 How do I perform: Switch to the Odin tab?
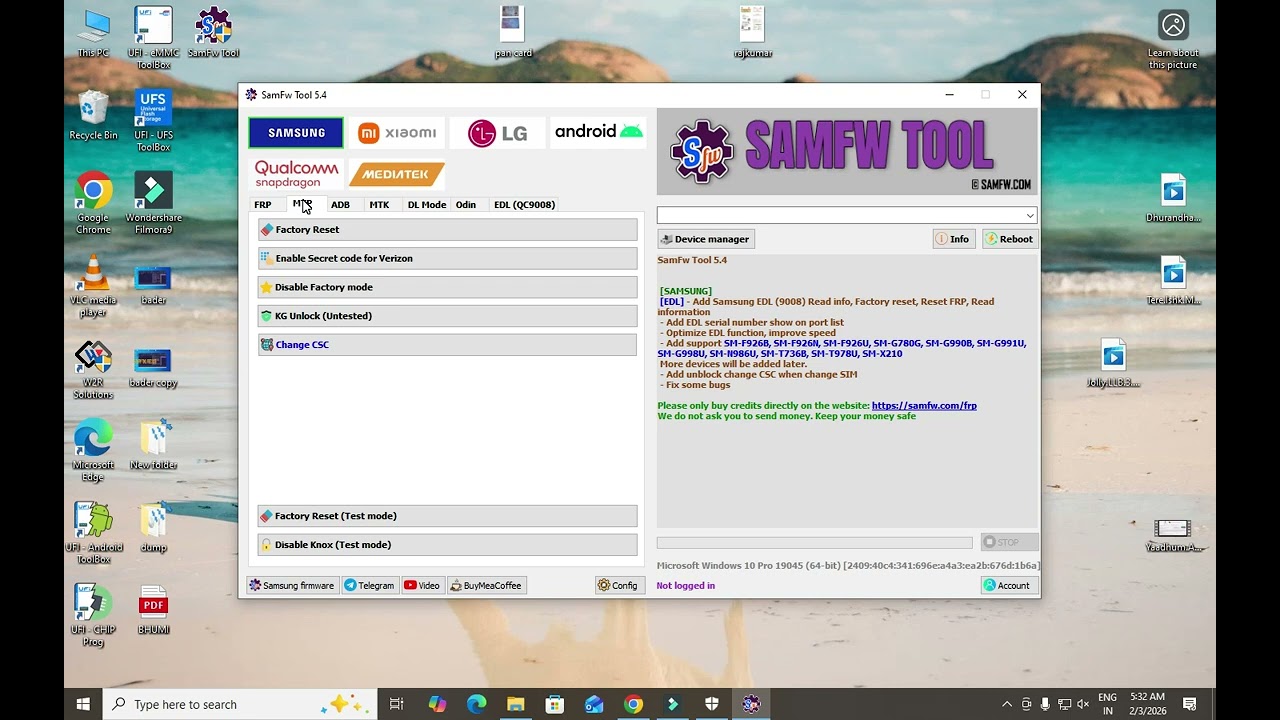[466, 204]
